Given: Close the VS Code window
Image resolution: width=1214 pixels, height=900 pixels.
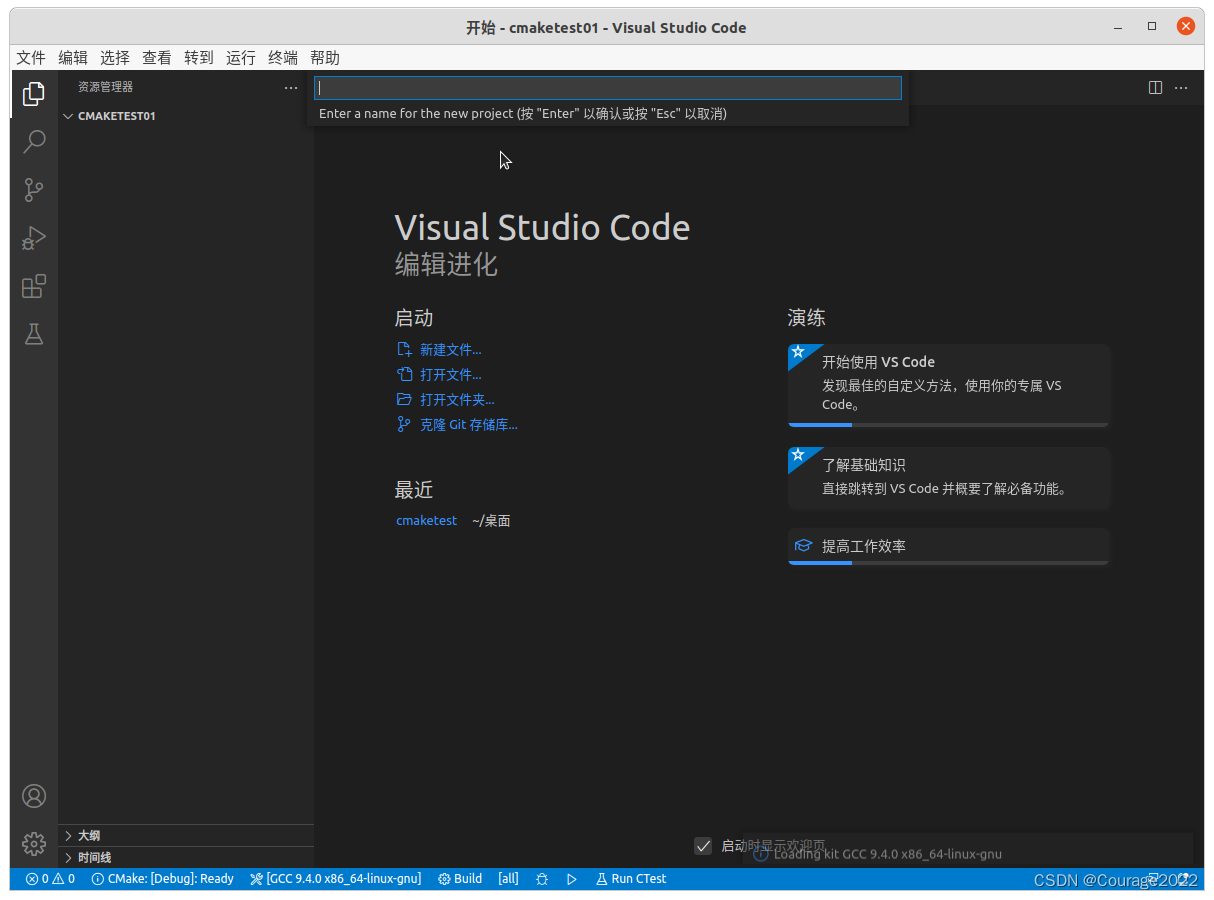Looking at the screenshot, I should (x=1185, y=27).
